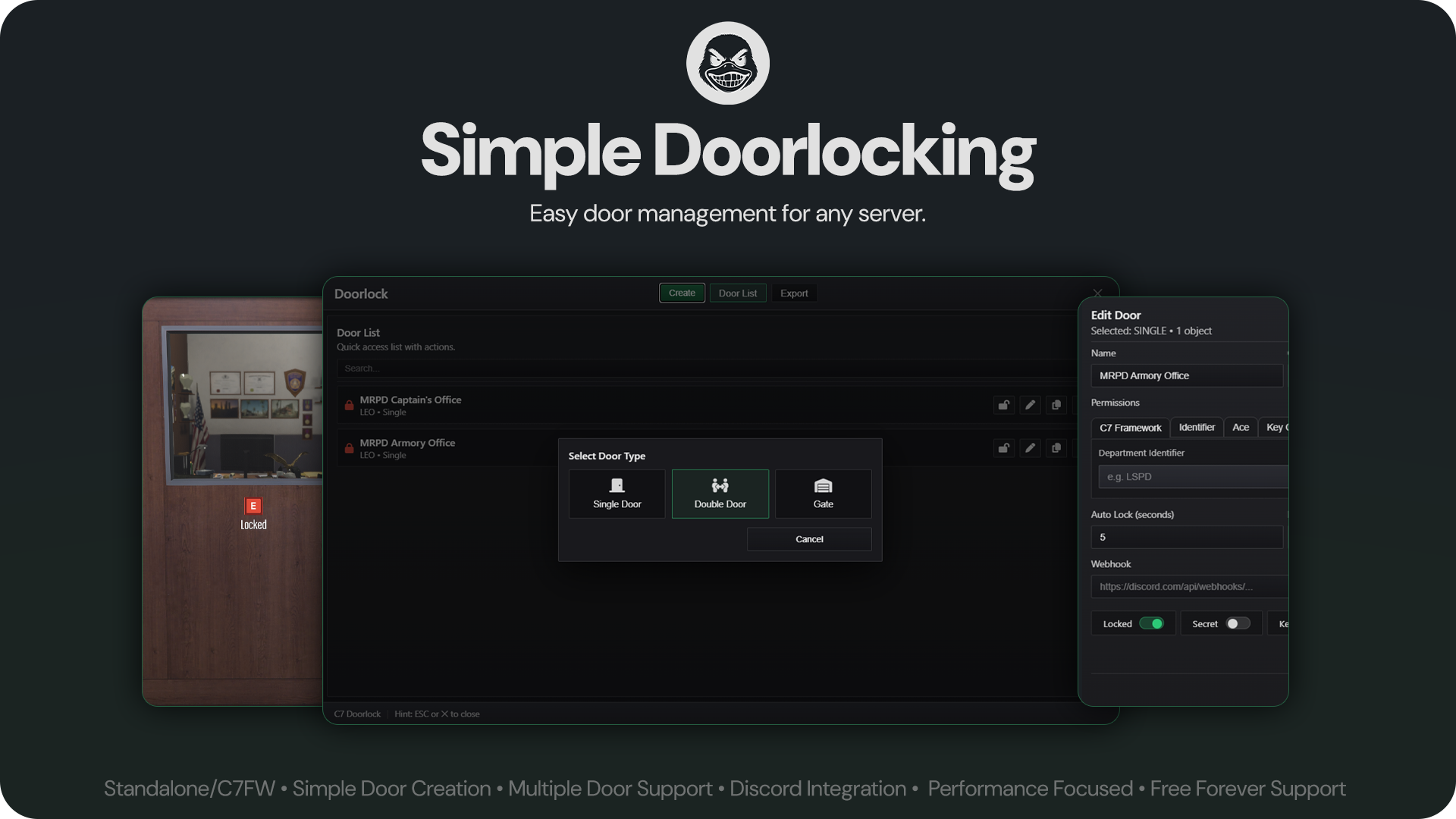
Task: Click the C7 Doorlock footer label
Action: click(x=357, y=714)
